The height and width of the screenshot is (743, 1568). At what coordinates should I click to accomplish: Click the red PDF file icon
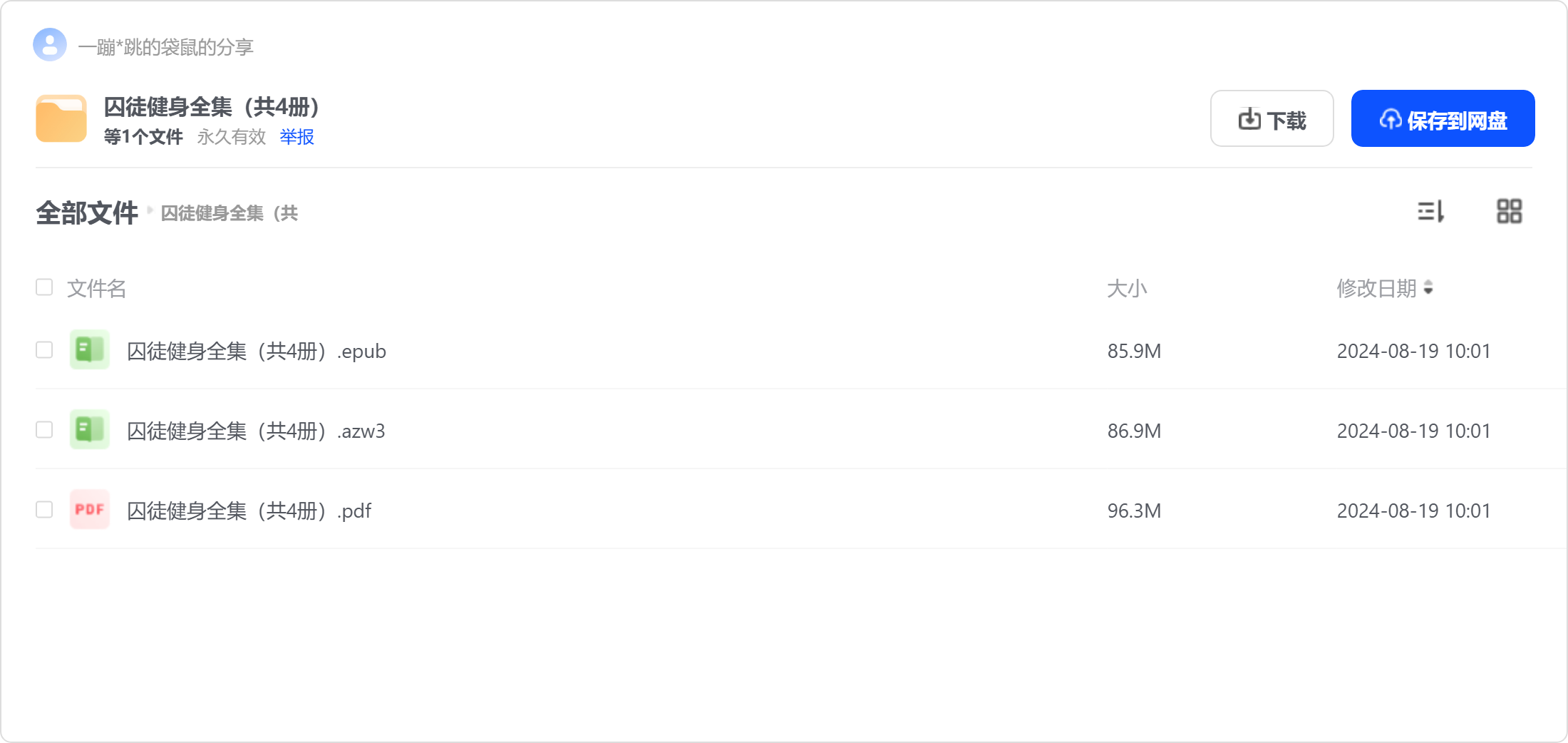tap(90, 509)
